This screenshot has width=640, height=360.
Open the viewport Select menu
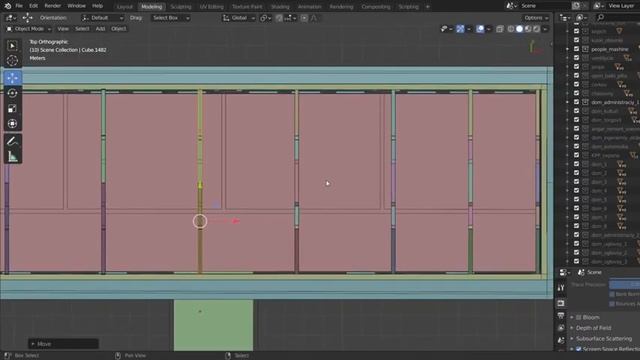[82, 29]
